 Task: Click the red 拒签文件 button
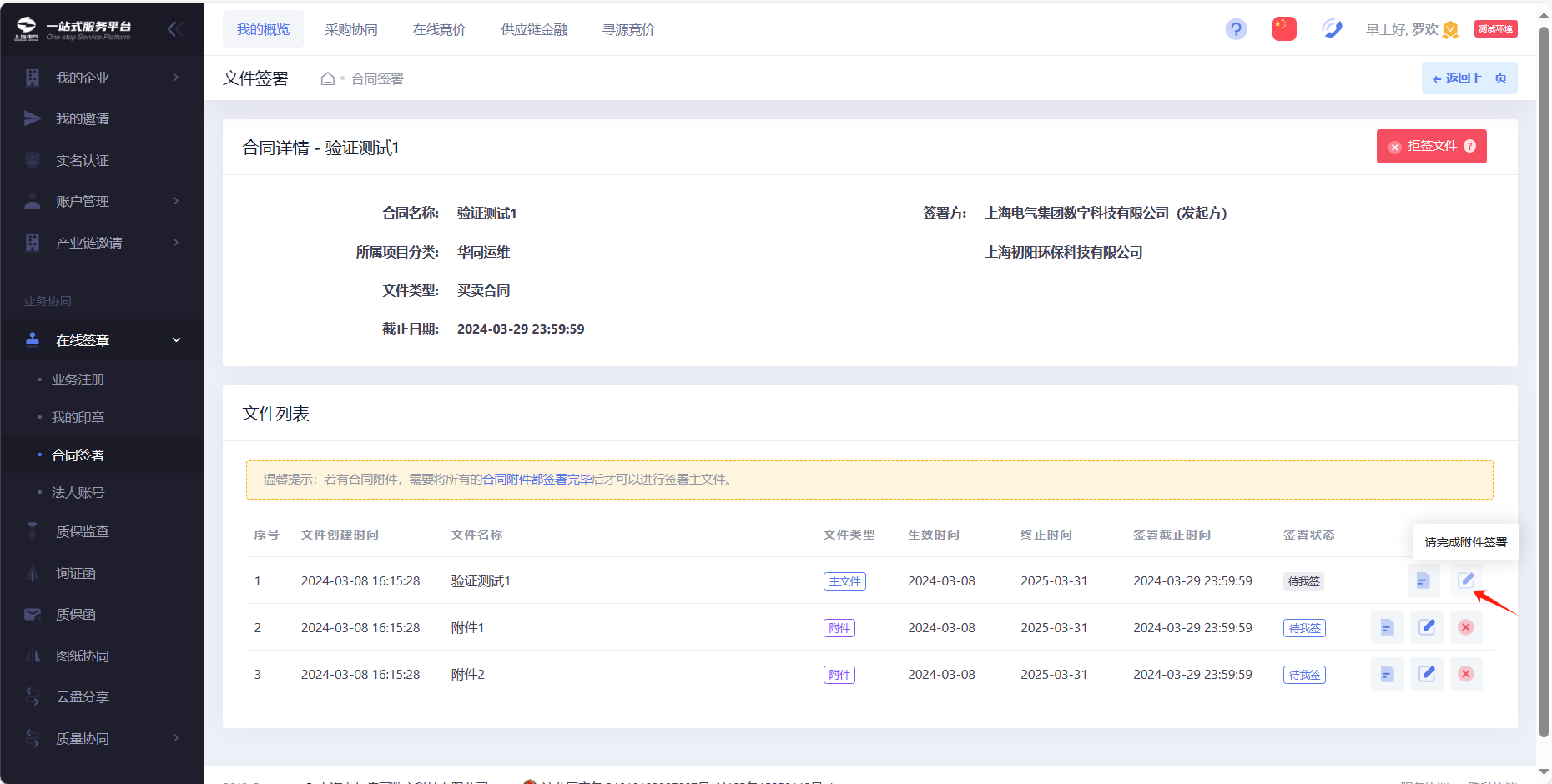pyautogui.click(x=1431, y=146)
